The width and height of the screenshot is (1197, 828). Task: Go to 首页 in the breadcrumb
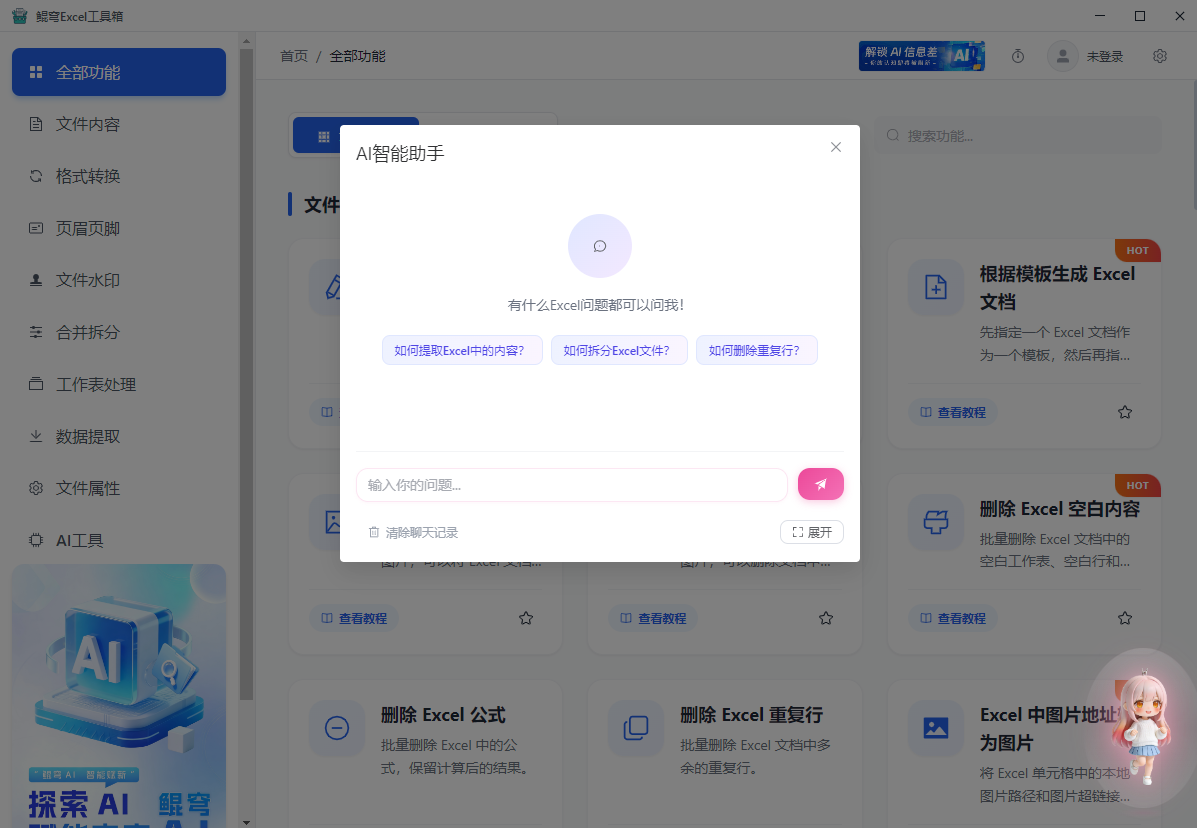pos(294,56)
